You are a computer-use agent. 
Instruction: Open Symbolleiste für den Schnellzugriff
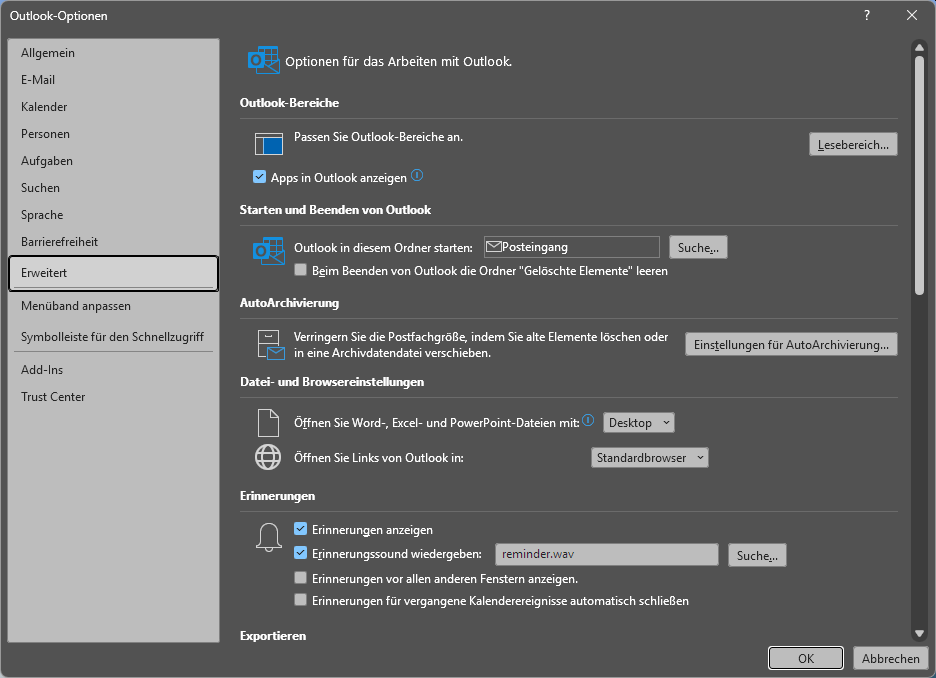pyautogui.click(x=113, y=337)
